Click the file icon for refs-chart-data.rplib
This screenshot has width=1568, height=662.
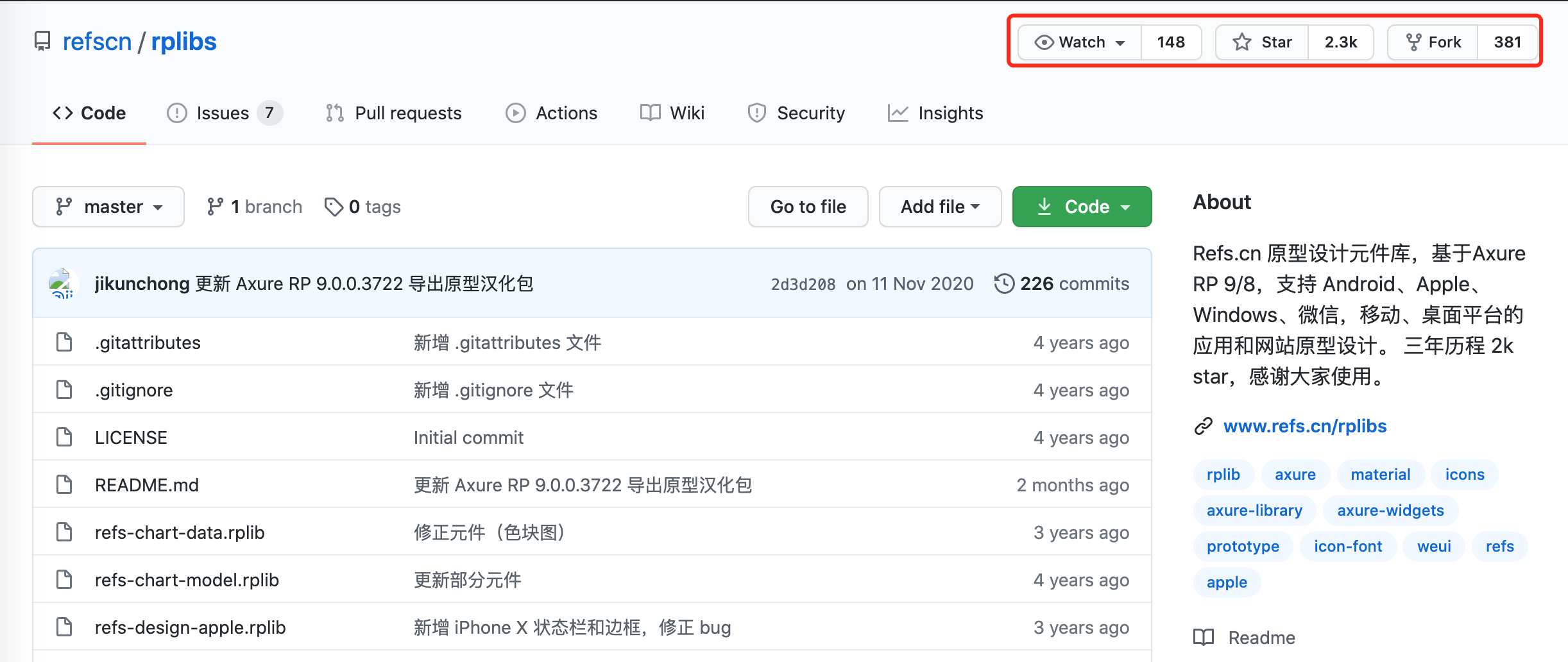click(64, 532)
